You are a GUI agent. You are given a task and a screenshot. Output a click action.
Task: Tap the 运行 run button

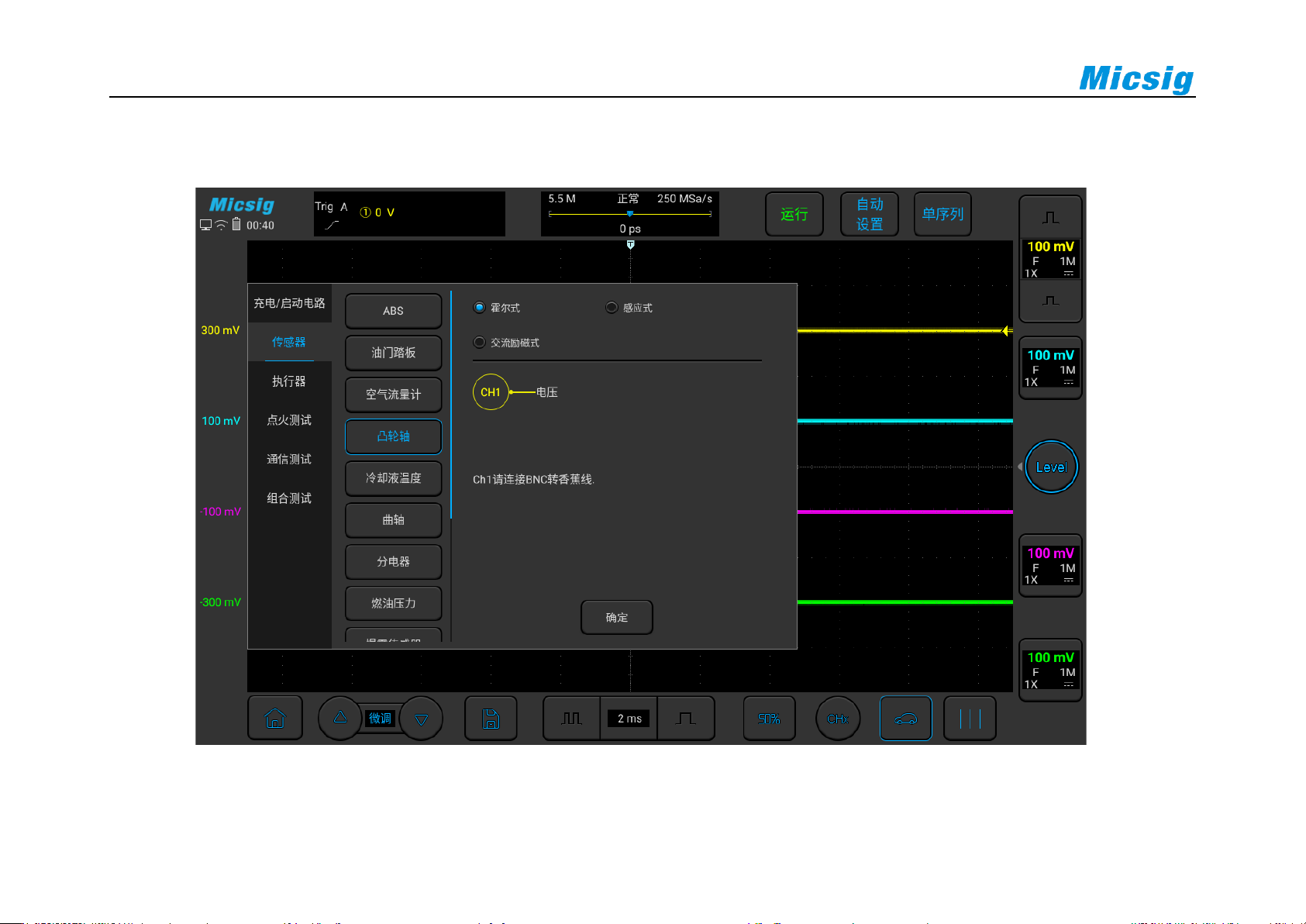[x=794, y=214]
